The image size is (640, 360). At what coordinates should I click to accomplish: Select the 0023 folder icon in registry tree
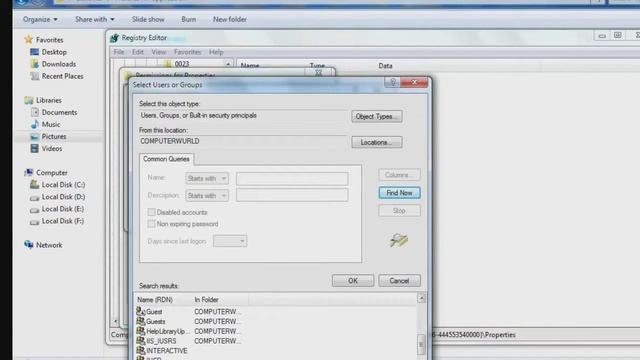tap(168, 64)
